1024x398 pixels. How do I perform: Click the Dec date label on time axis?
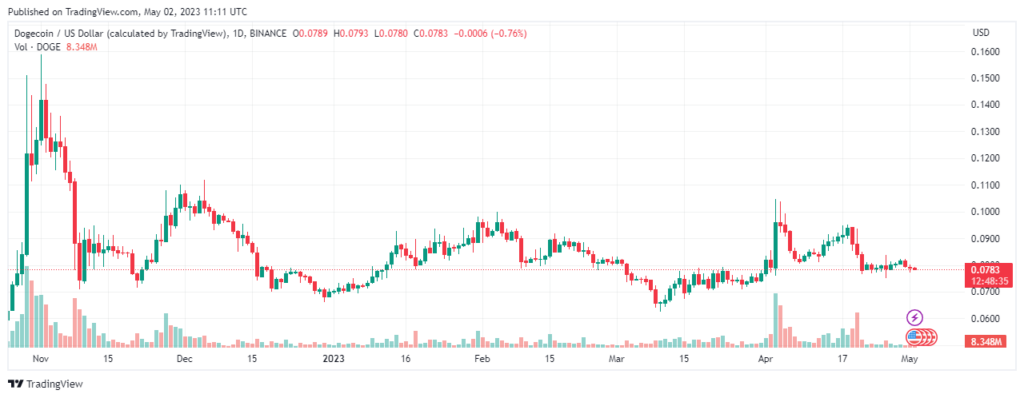coord(184,359)
